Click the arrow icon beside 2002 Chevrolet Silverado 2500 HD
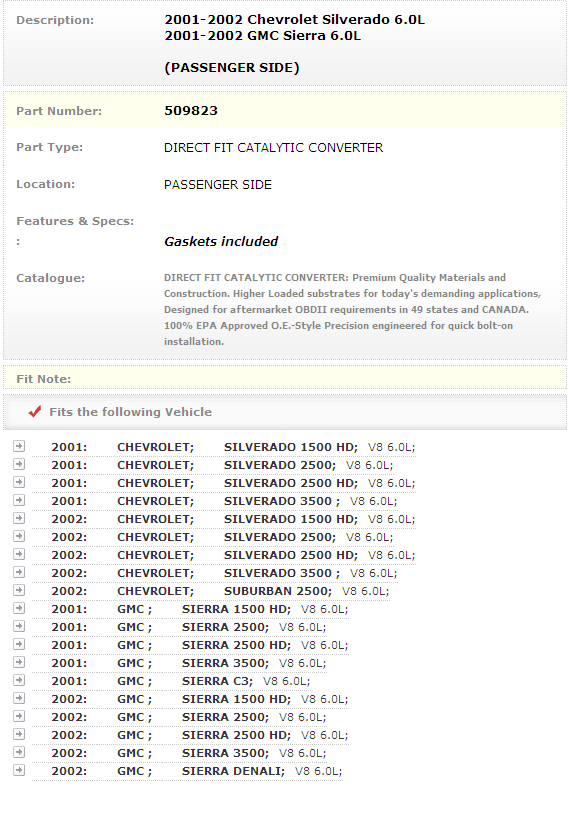 click(x=19, y=554)
